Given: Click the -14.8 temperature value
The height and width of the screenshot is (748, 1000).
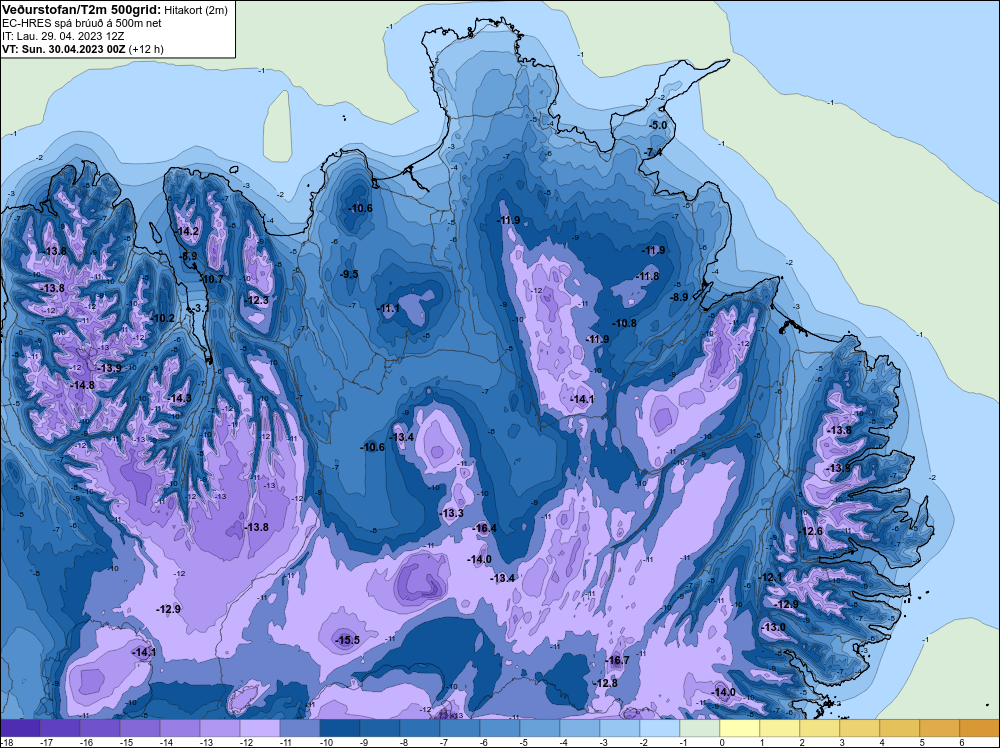Looking at the screenshot, I should [83, 385].
